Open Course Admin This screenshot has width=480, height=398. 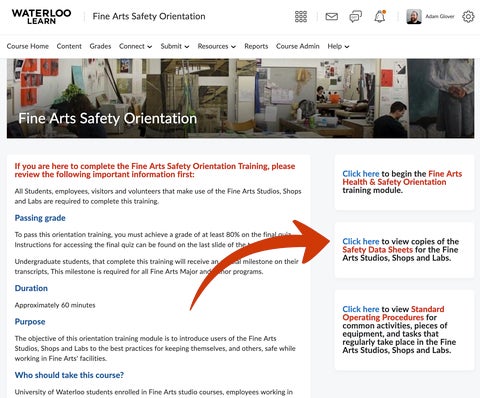click(297, 46)
